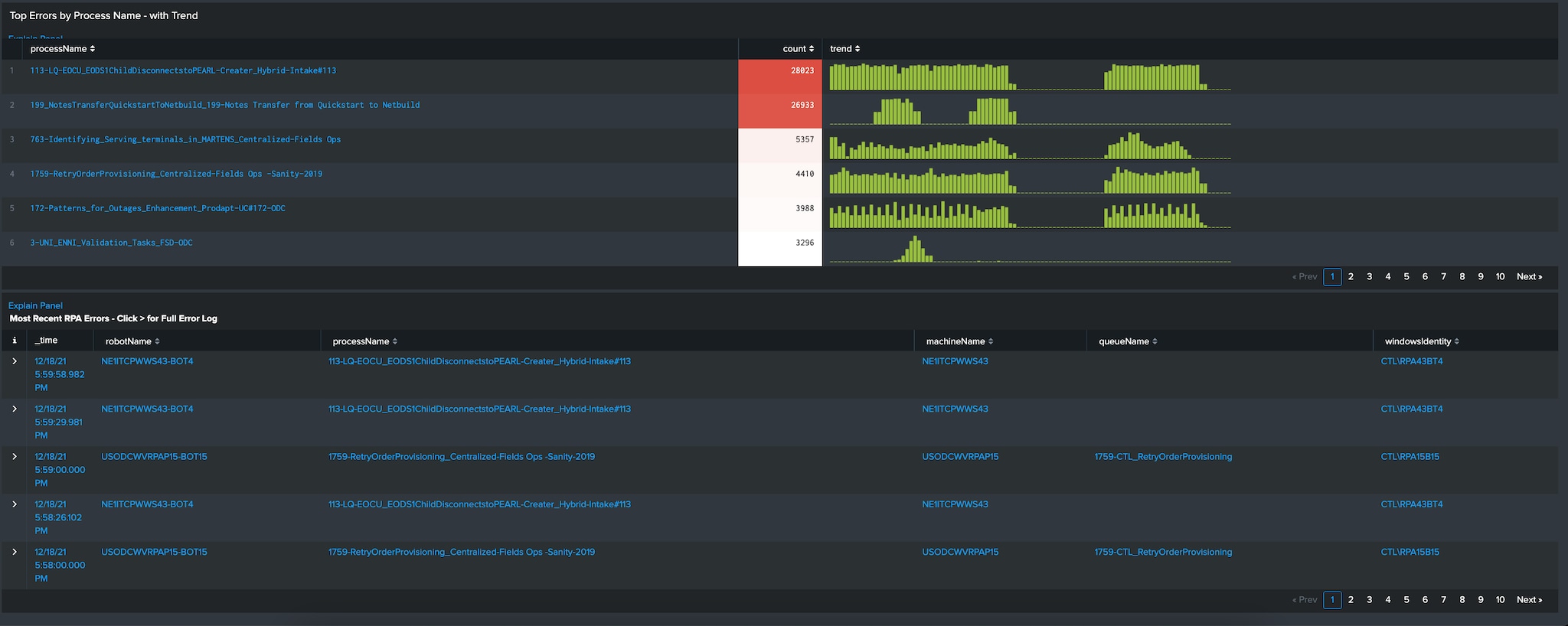
Task: Click count cell 5357
Action: [780, 146]
